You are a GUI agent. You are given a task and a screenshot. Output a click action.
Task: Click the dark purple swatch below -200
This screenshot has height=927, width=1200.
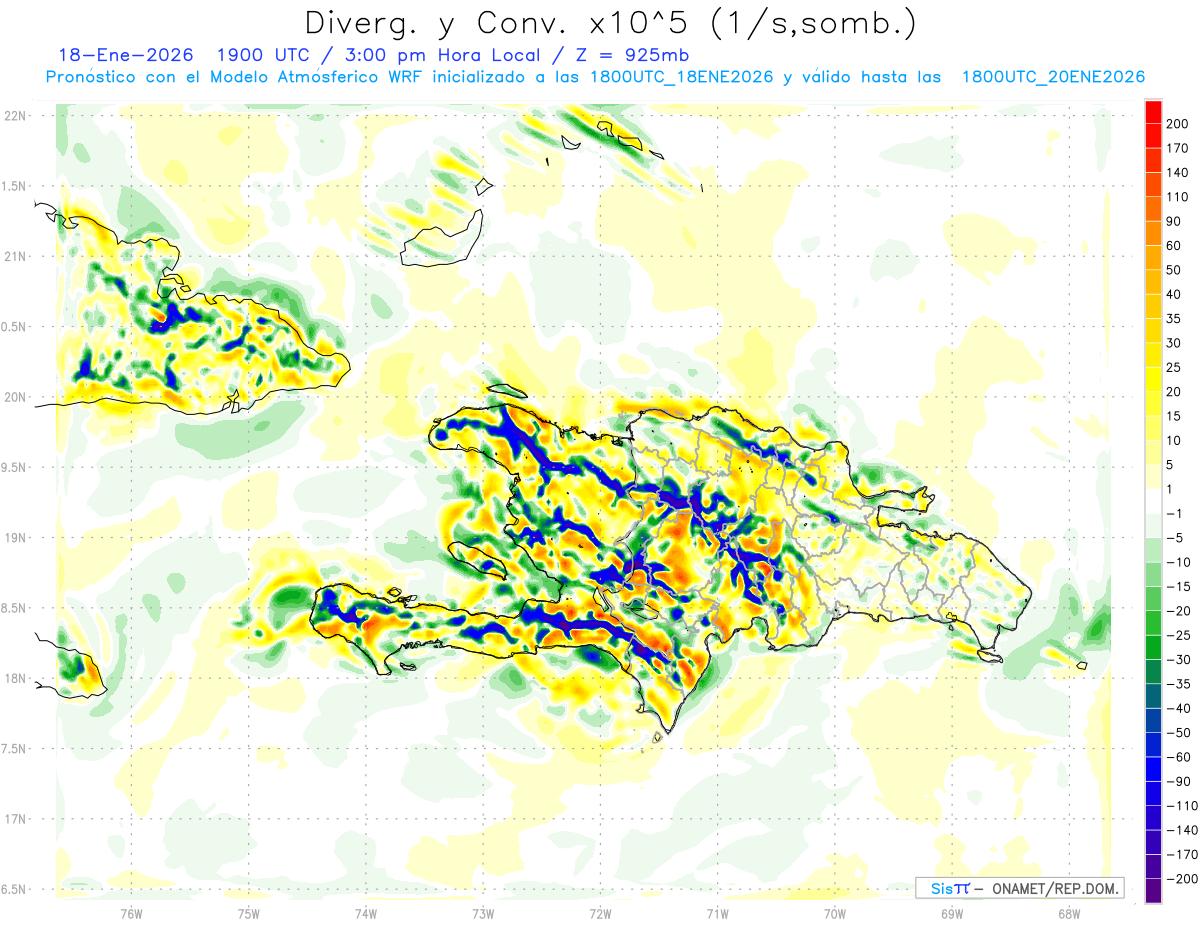click(1153, 890)
